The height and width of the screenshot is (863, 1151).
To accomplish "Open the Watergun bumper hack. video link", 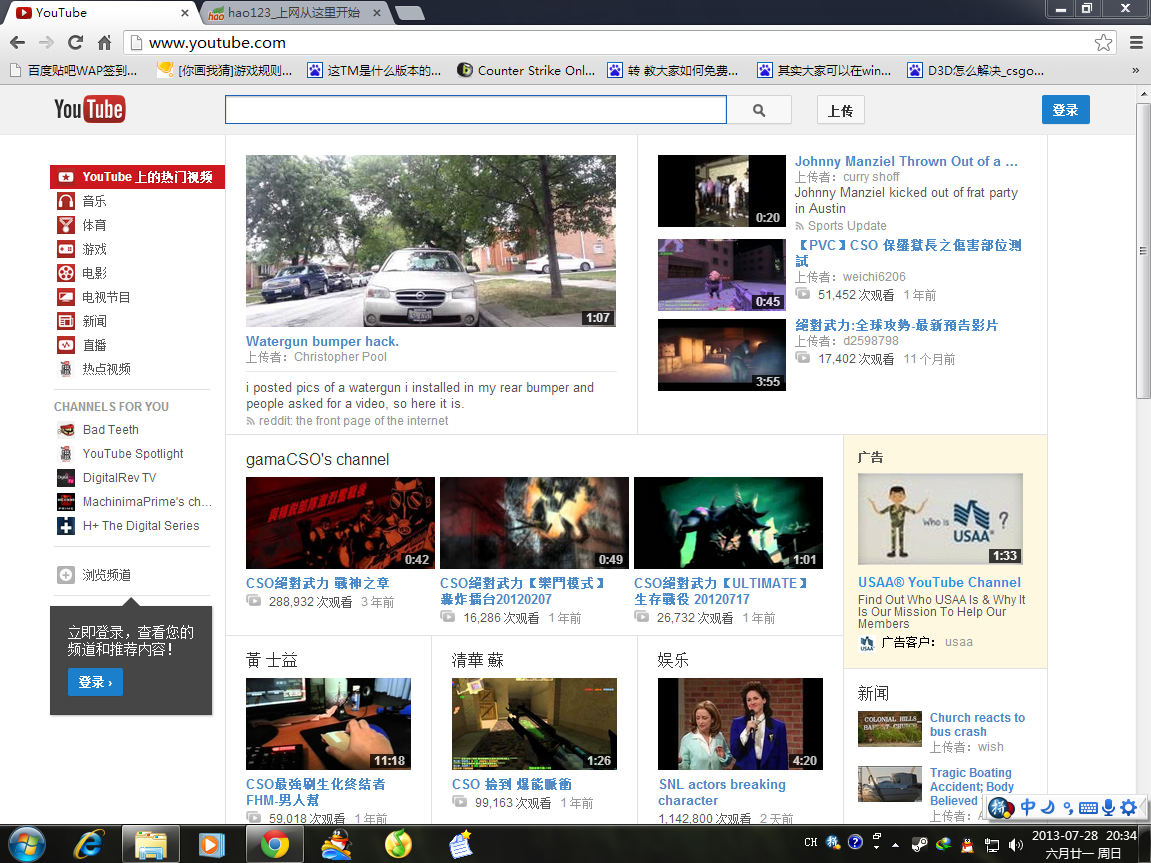I will point(322,341).
